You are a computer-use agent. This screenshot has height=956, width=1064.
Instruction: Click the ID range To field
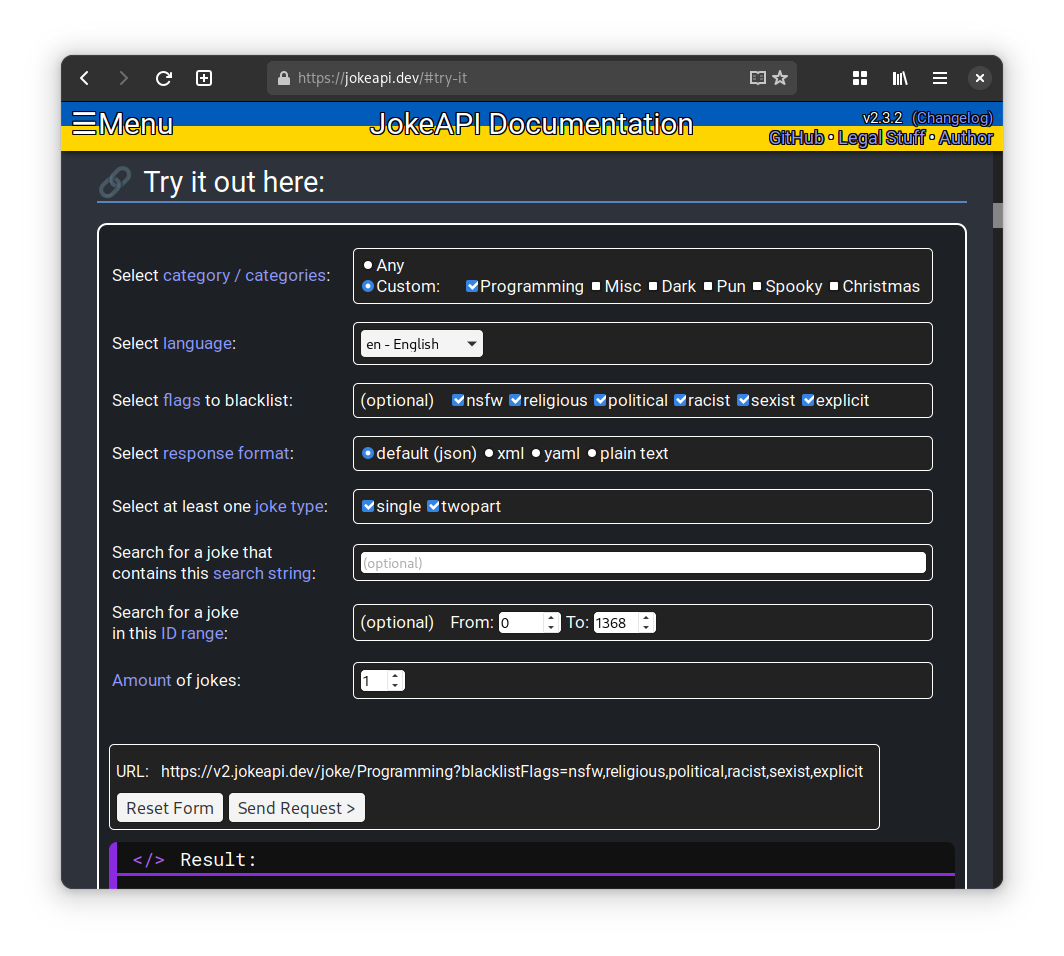(615, 623)
